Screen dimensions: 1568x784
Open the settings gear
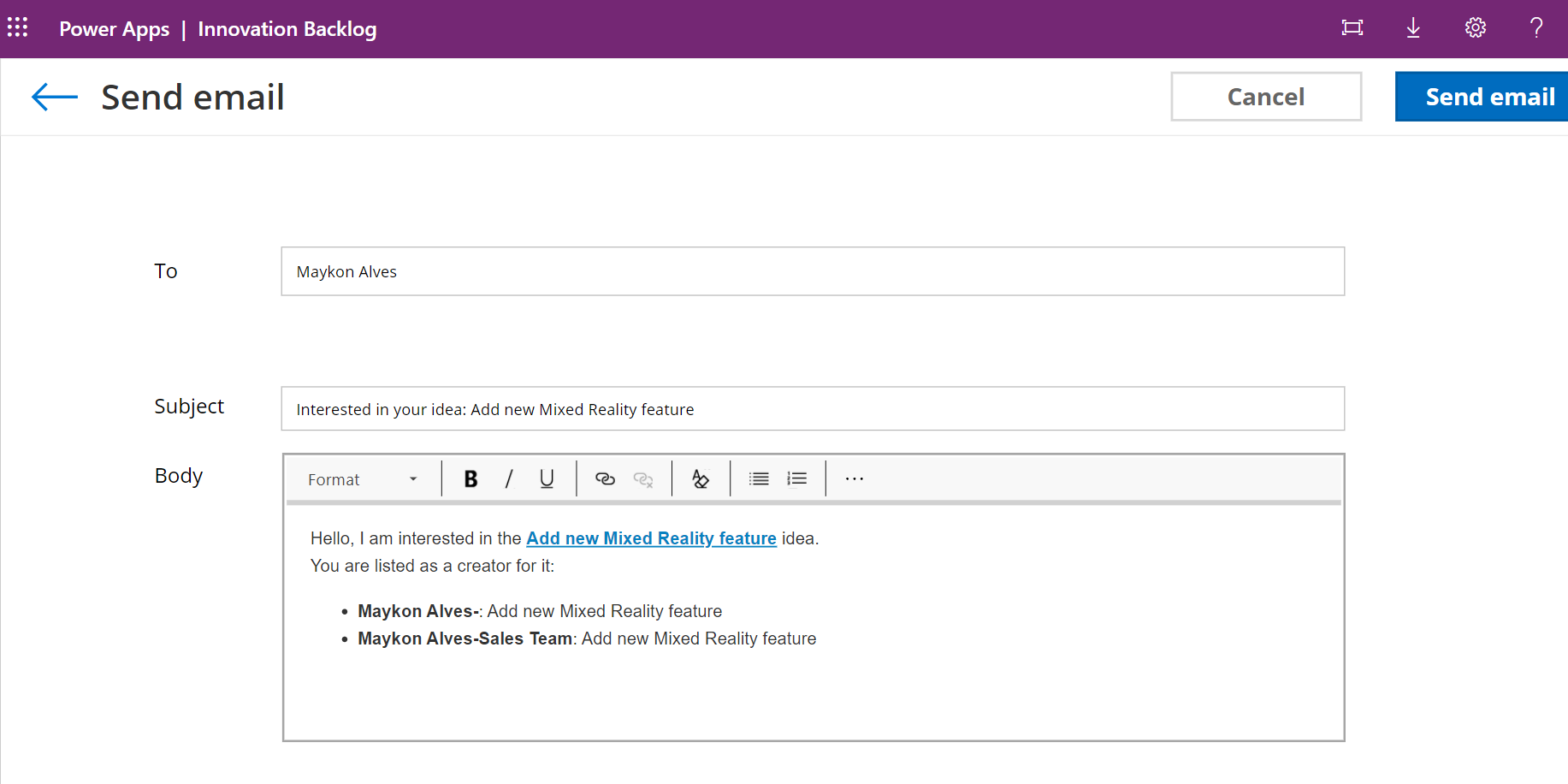coord(1475,27)
